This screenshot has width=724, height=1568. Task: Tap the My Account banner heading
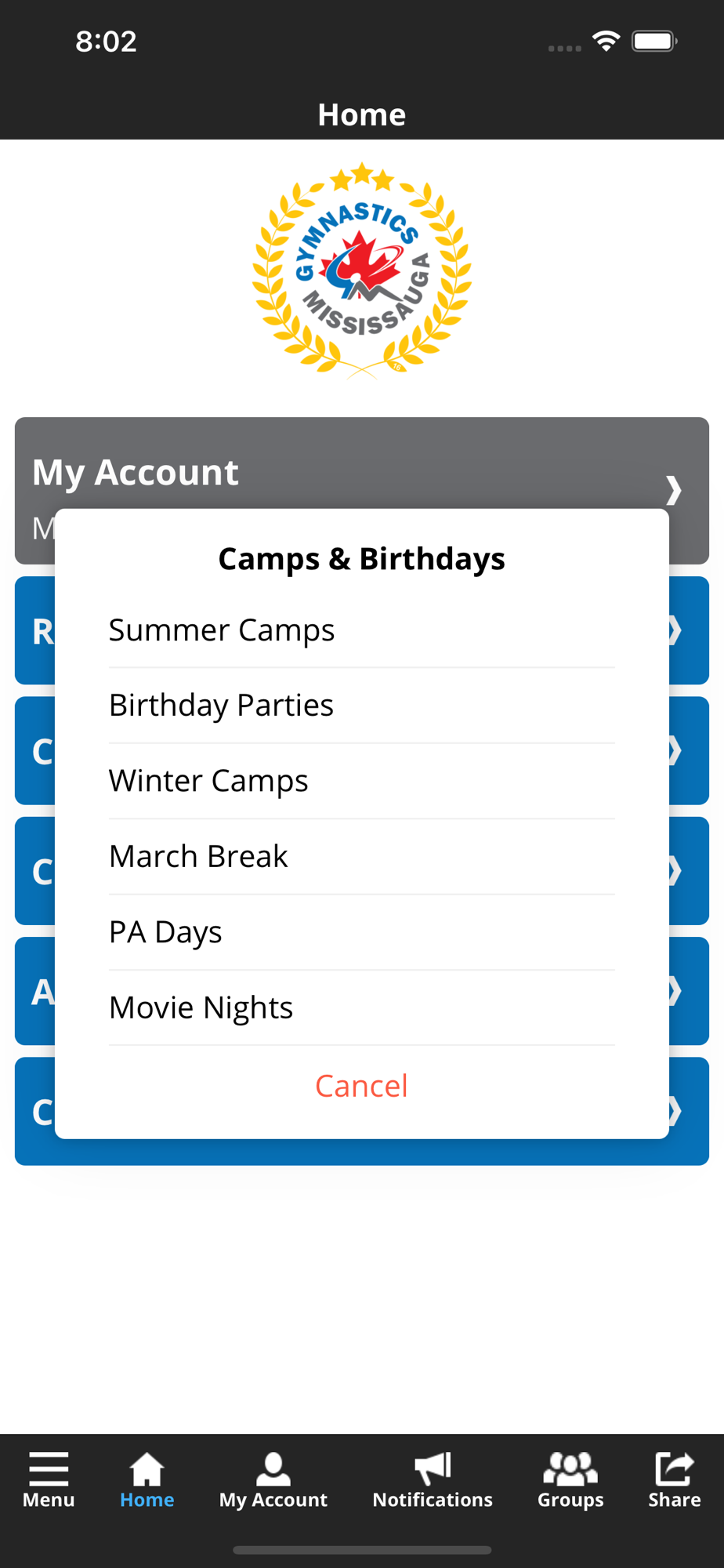[136, 473]
